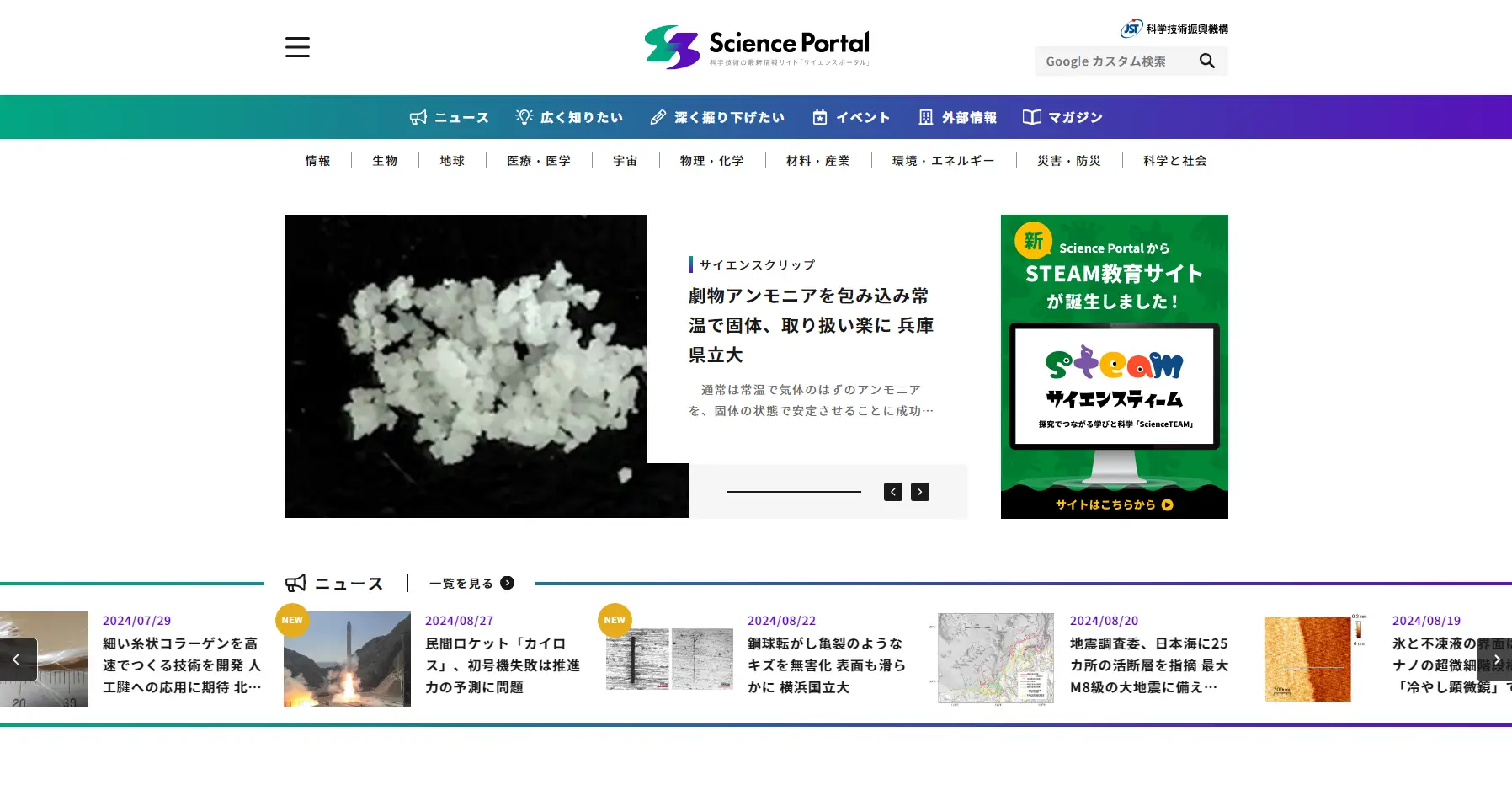Click the JST 科学技術振興機構 logo
The image size is (1512, 790).
pyautogui.click(x=1172, y=26)
